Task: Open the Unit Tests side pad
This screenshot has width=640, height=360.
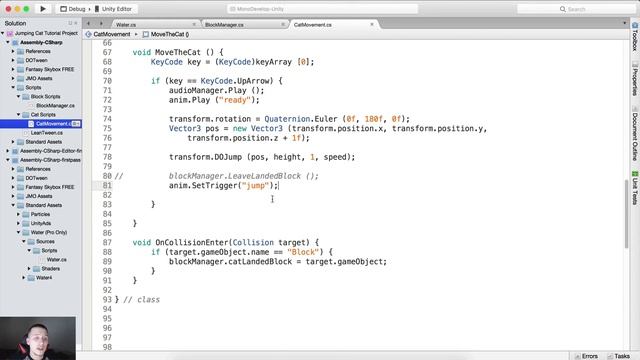Action: tap(635, 188)
